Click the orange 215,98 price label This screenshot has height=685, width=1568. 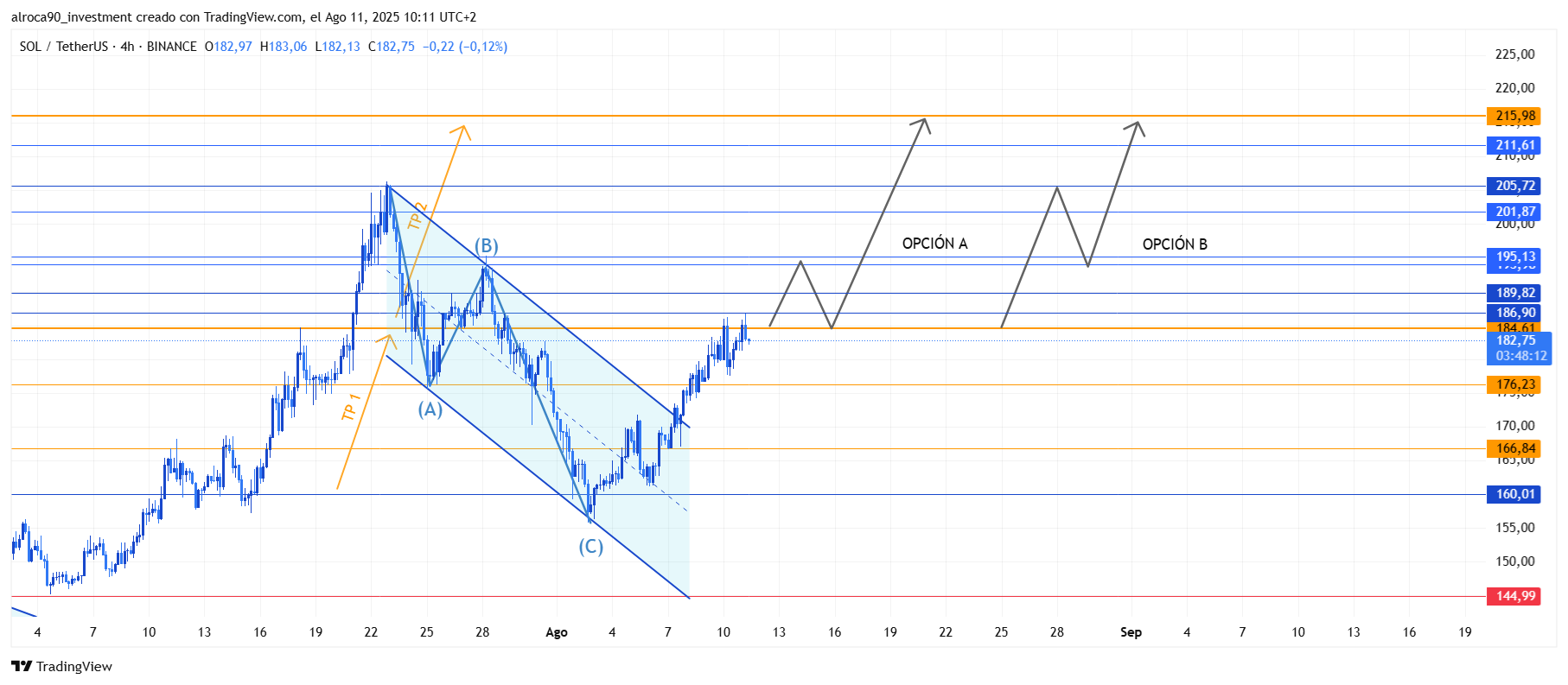pyautogui.click(x=1515, y=116)
